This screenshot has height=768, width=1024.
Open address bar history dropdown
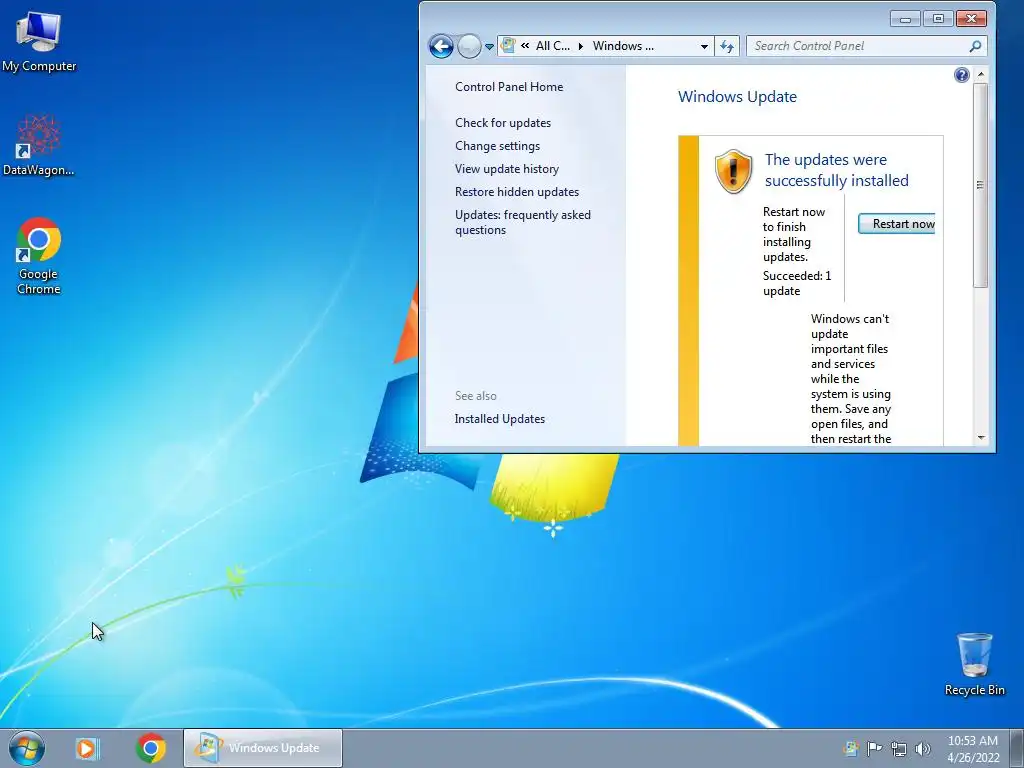[704, 46]
